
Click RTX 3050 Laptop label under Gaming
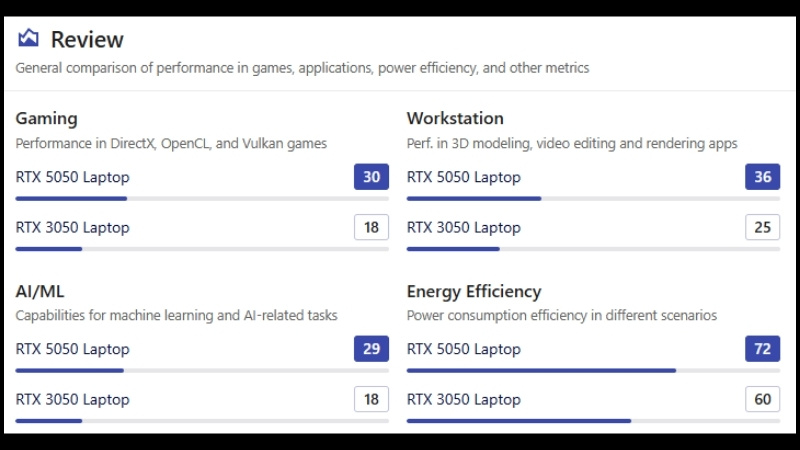[x=72, y=227]
